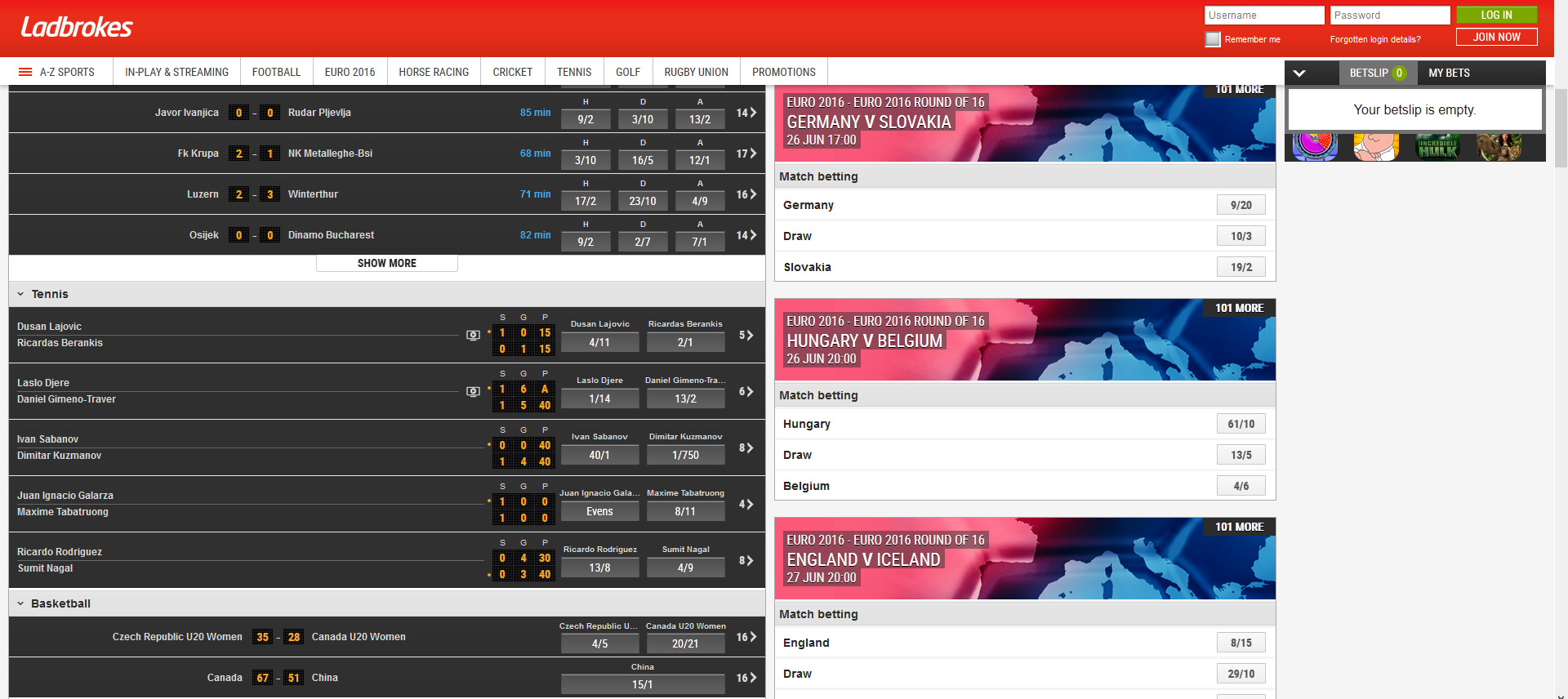The image size is (1568, 699).
Task: Click the live stream icon for Djere match
Action: tap(473, 391)
